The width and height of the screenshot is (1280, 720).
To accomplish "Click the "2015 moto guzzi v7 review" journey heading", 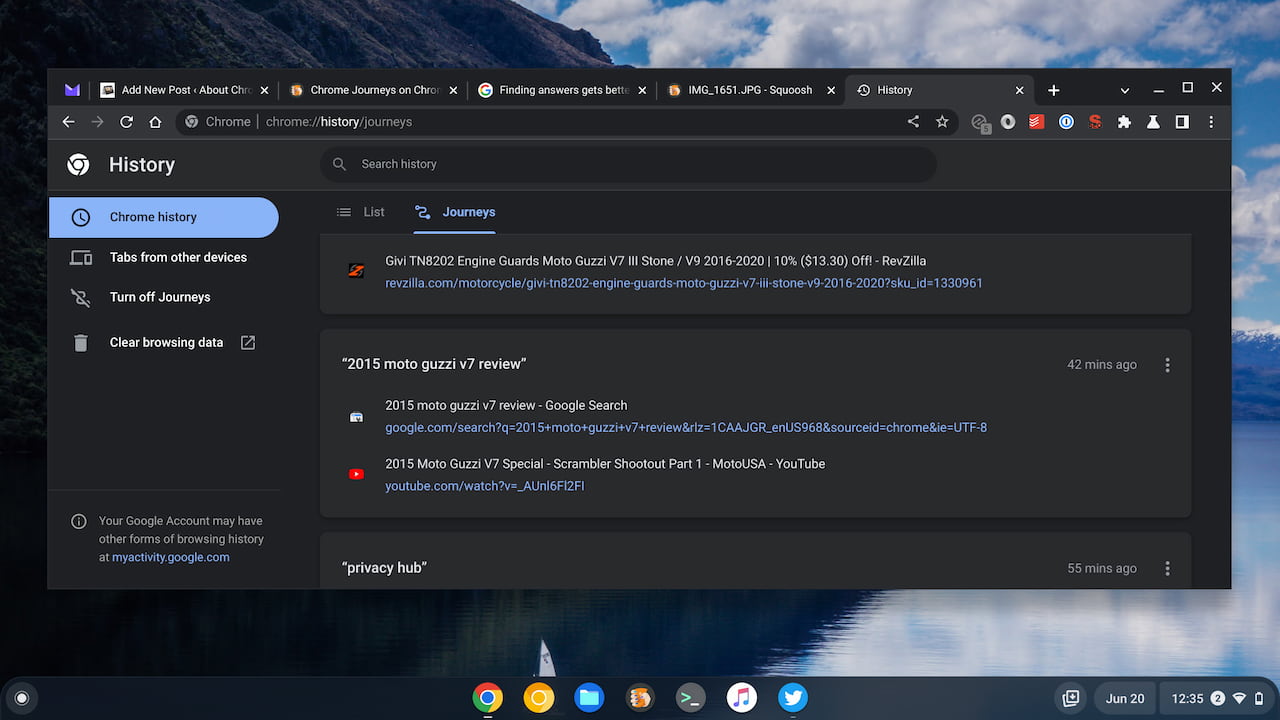I will tap(434, 364).
